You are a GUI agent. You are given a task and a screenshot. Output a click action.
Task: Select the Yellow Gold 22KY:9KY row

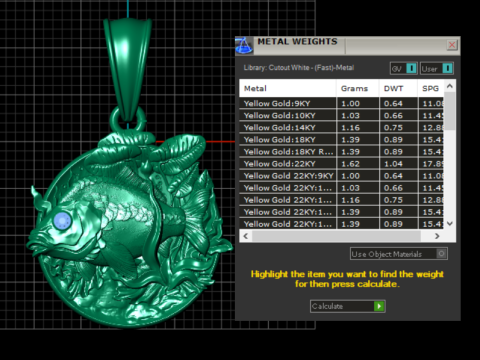(341, 176)
